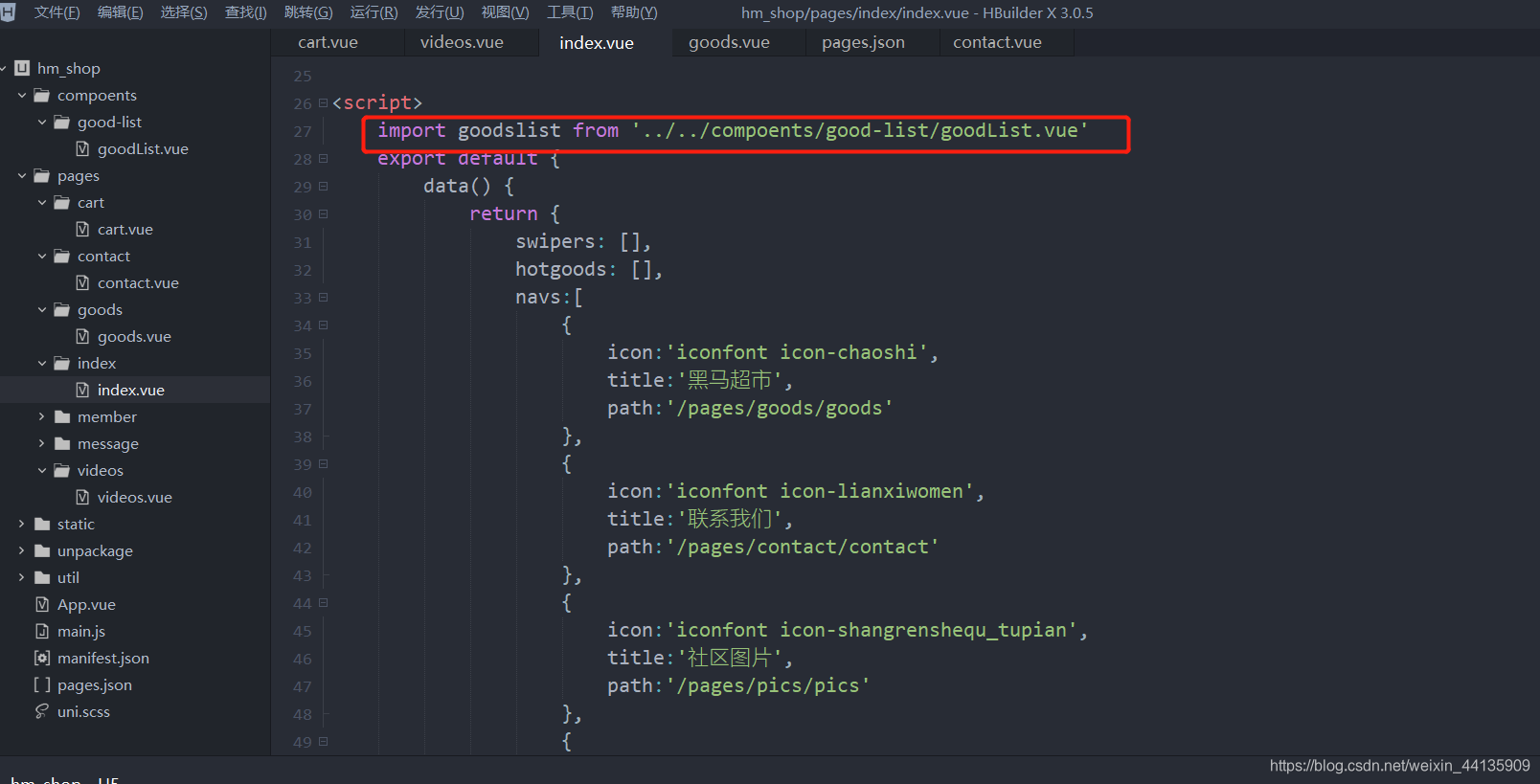The height and width of the screenshot is (784, 1540).
Task: Expand the message folder chevron
Action: click(x=42, y=444)
